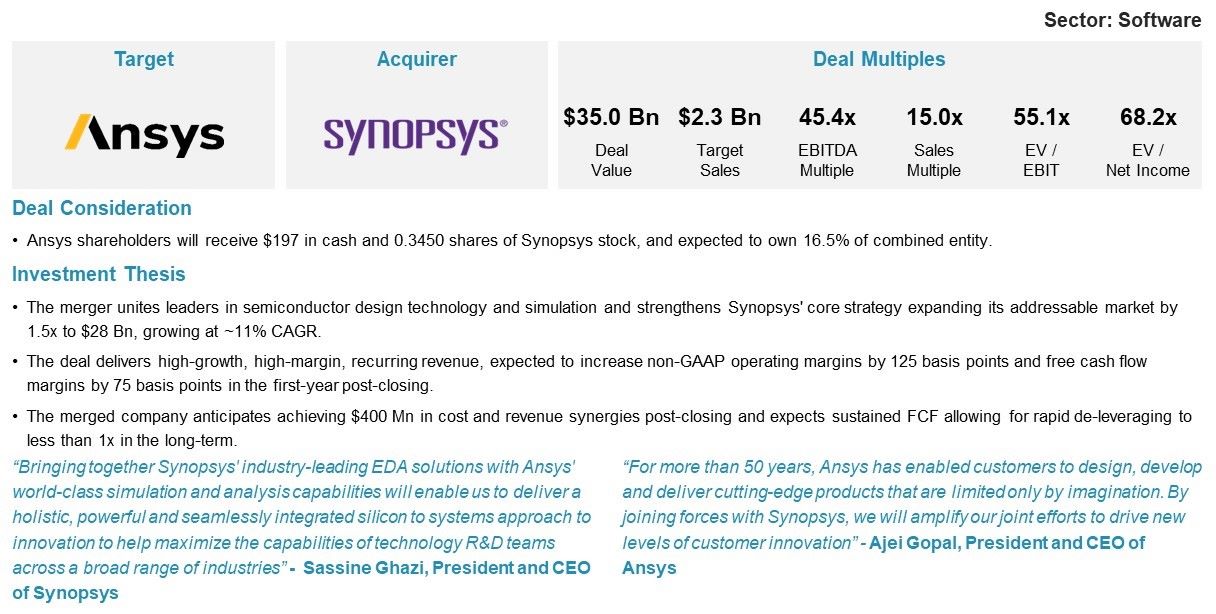The width and height of the screenshot is (1216, 614).
Task: Click the Investment Thesis heading
Action: coord(99,274)
